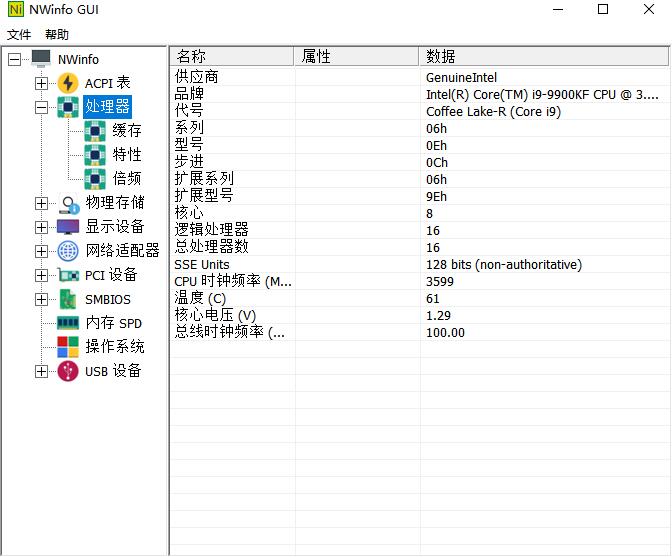Select the 操作系统 tree item label
The width and height of the screenshot is (672, 557).
pos(115,347)
